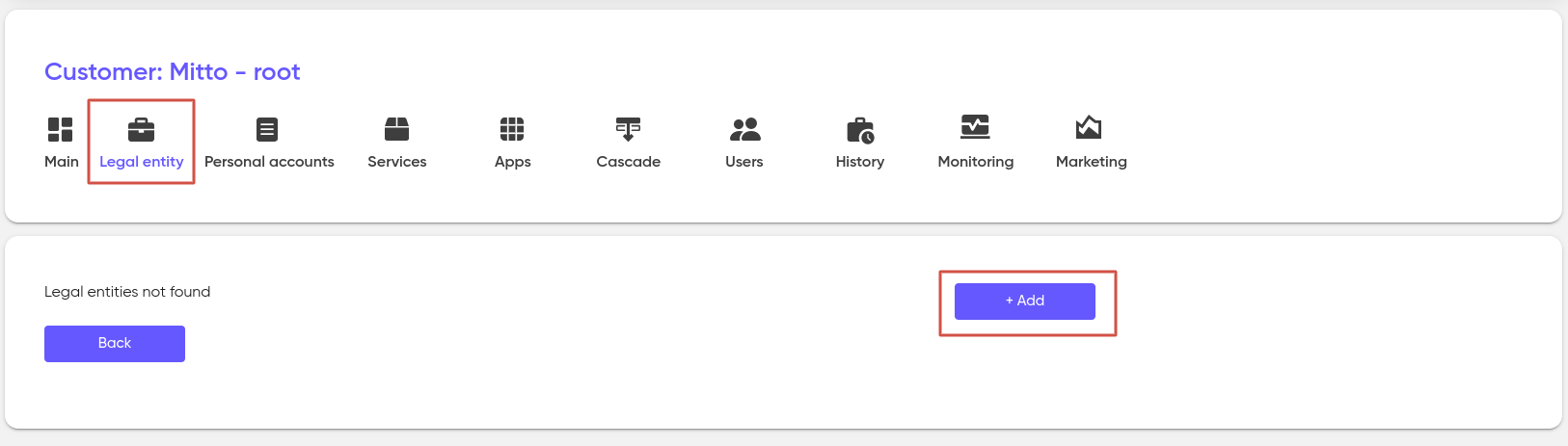The height and width of the screenshot is (446, 1568).
Task: Select the Cascade icon
Action: (x=628, y=129)
